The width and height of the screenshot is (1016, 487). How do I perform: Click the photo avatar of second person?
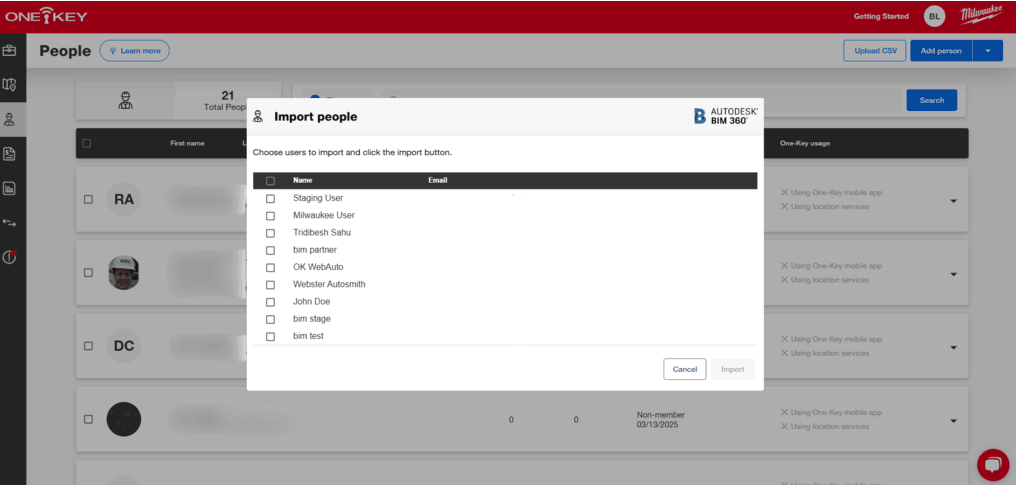click(x=124, y=273)
